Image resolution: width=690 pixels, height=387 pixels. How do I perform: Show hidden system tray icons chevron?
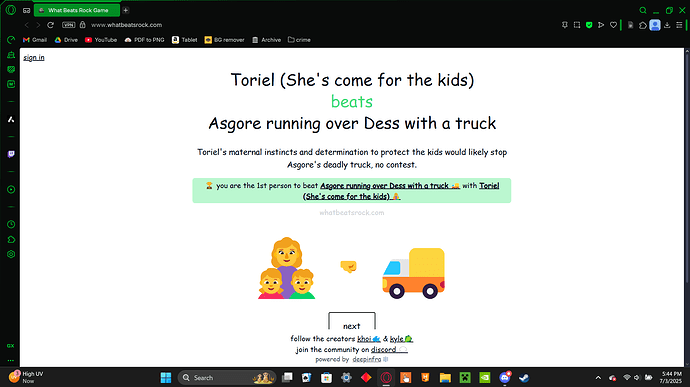(x=598, y=377)
